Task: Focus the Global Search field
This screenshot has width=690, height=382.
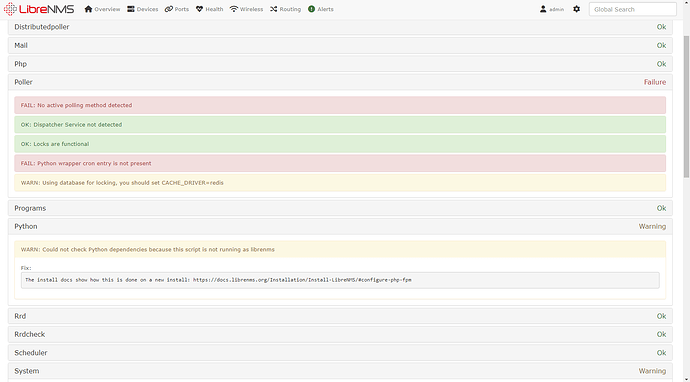Action: pyautogui.click(x=632, y=9)
